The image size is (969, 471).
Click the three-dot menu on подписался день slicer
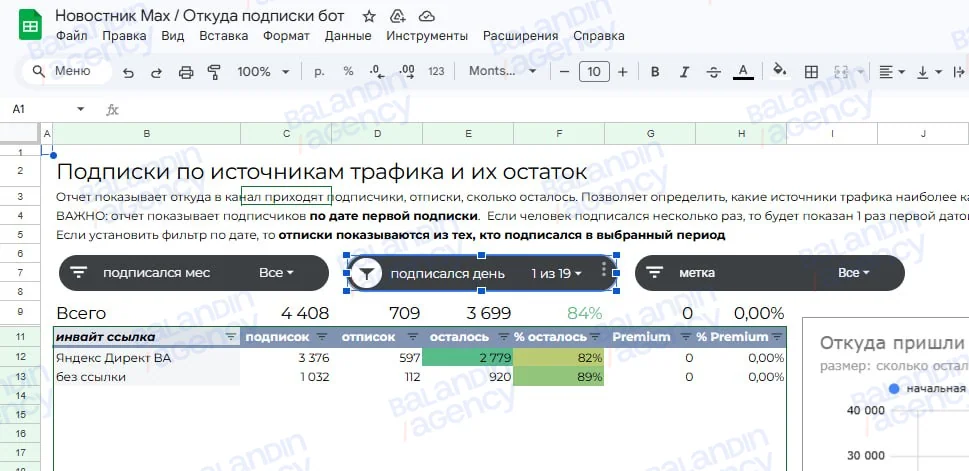point(604,269)
